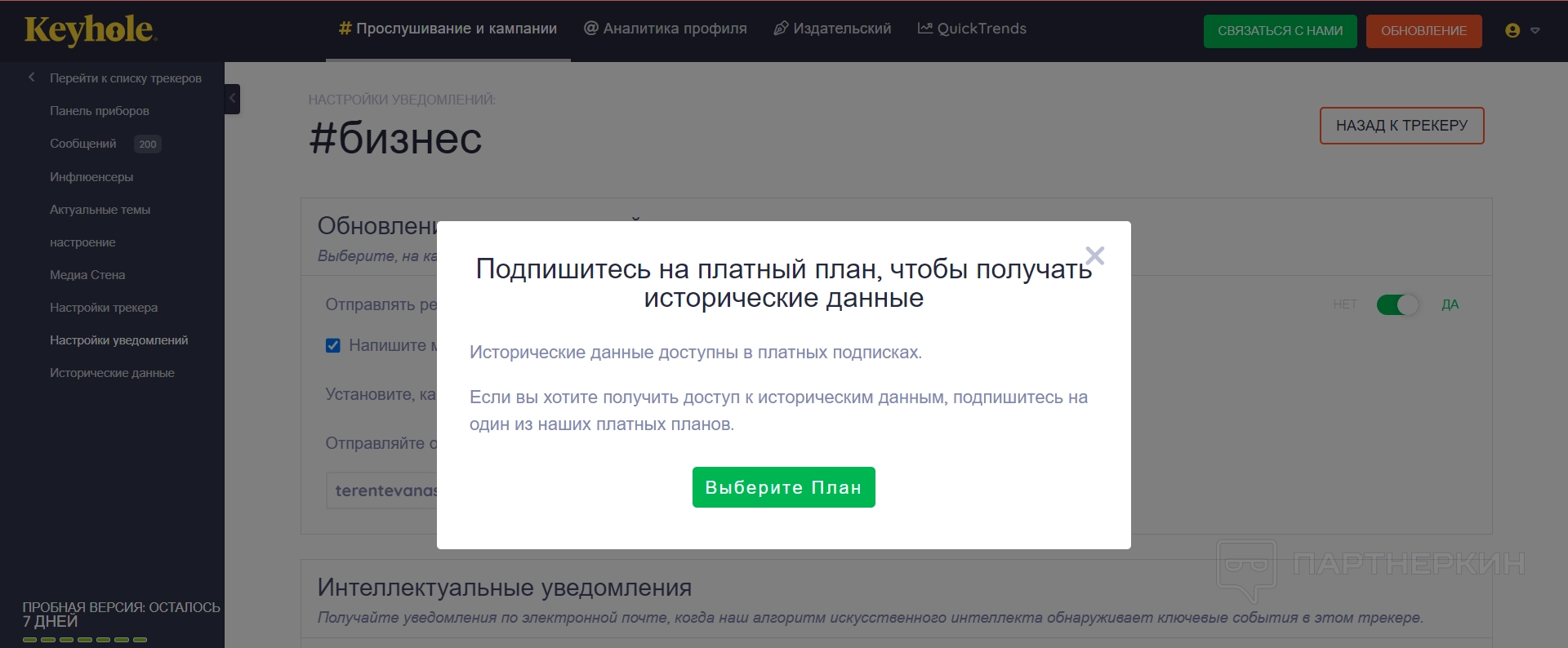The image size is (1568, 648).
Task: Open the Издательский tab
Action: 832,29
